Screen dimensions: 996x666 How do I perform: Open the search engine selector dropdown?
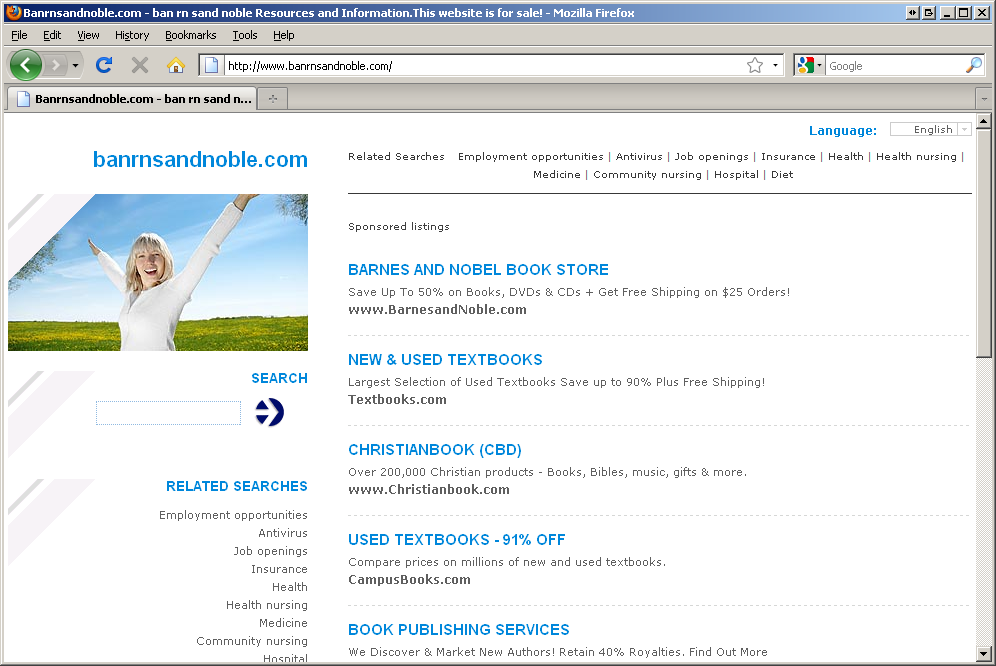(819, 65)
